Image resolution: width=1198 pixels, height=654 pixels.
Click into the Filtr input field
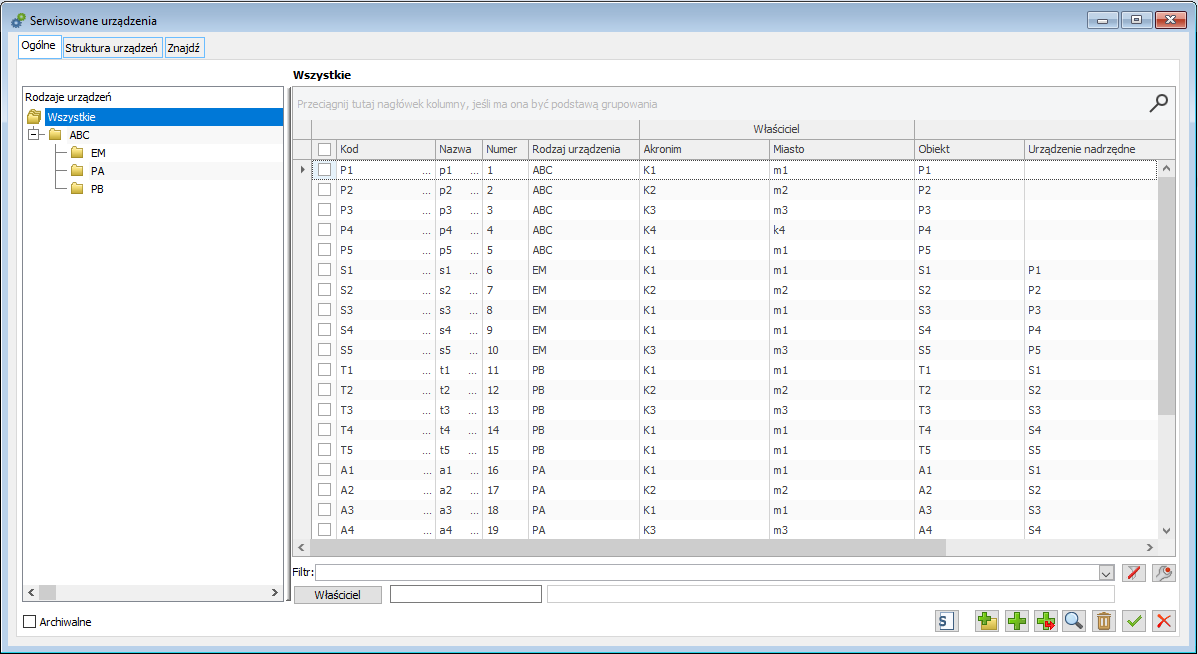click(707, 573)
